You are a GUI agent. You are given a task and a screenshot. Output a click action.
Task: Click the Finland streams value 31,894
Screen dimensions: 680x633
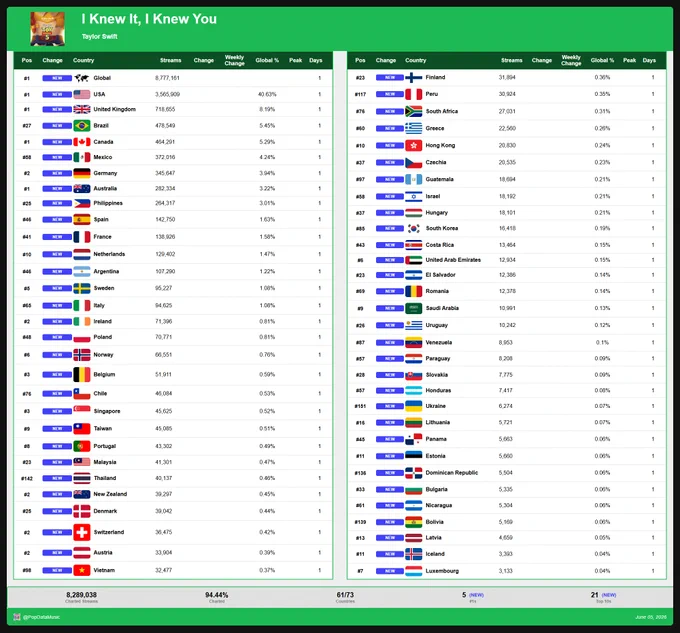pyautogui.click(x=507, y=78)
